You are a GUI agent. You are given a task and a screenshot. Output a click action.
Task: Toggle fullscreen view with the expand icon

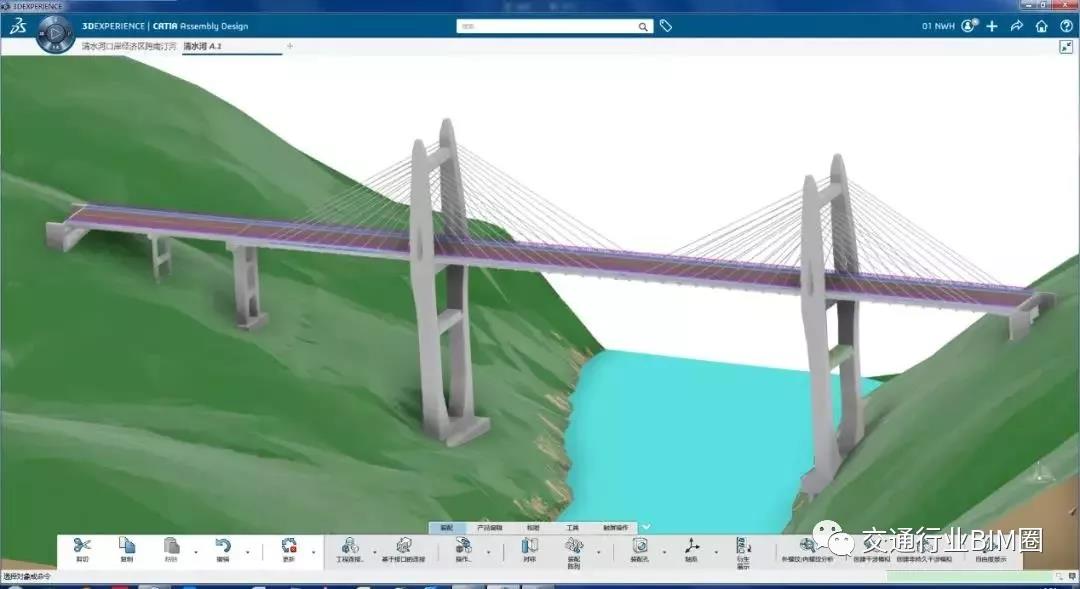click(x=1065, y=47)
